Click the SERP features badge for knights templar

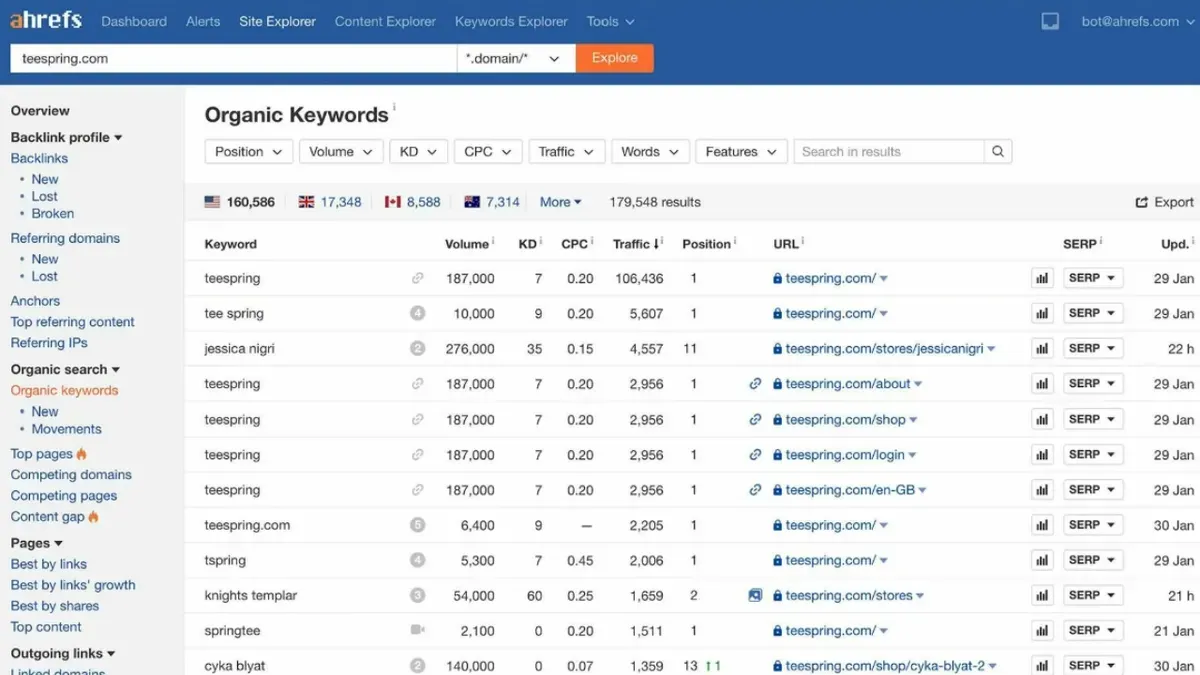418,595
